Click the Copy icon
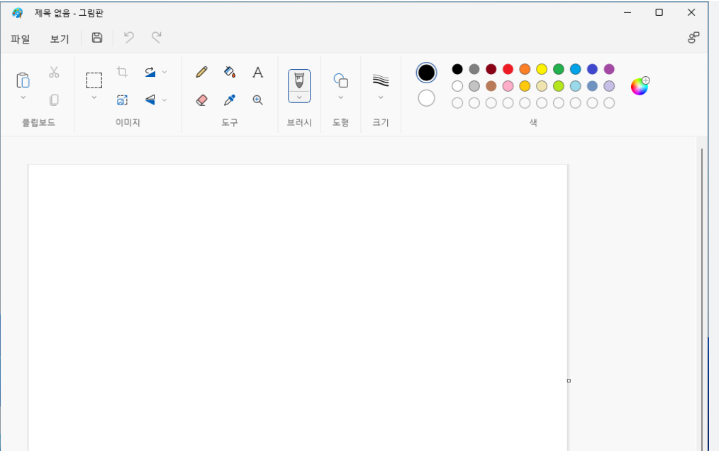Screen dimensions: 719x451 (x=54, y=100)
